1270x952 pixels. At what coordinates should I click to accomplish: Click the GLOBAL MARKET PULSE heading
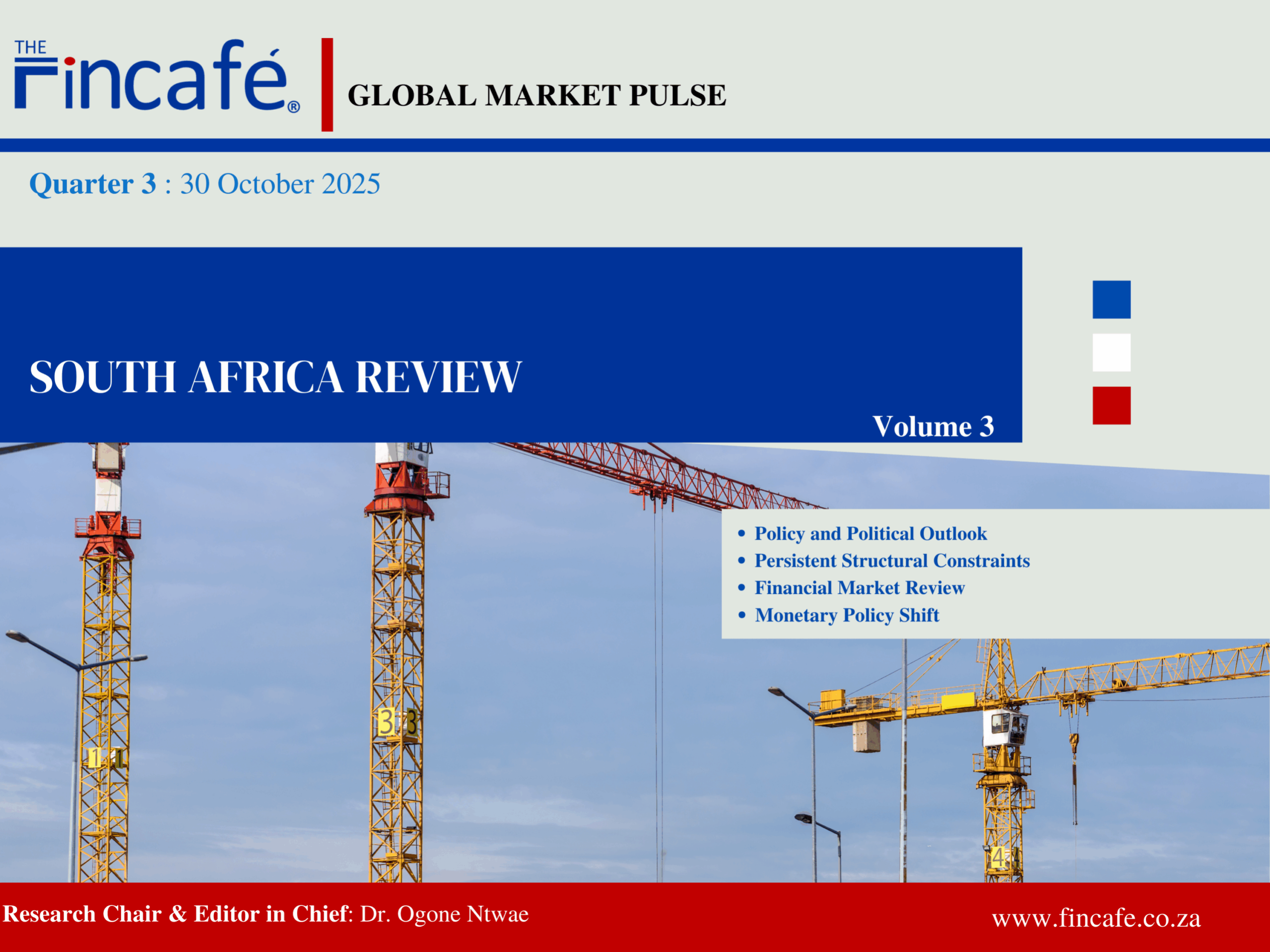tap(536, 95)
